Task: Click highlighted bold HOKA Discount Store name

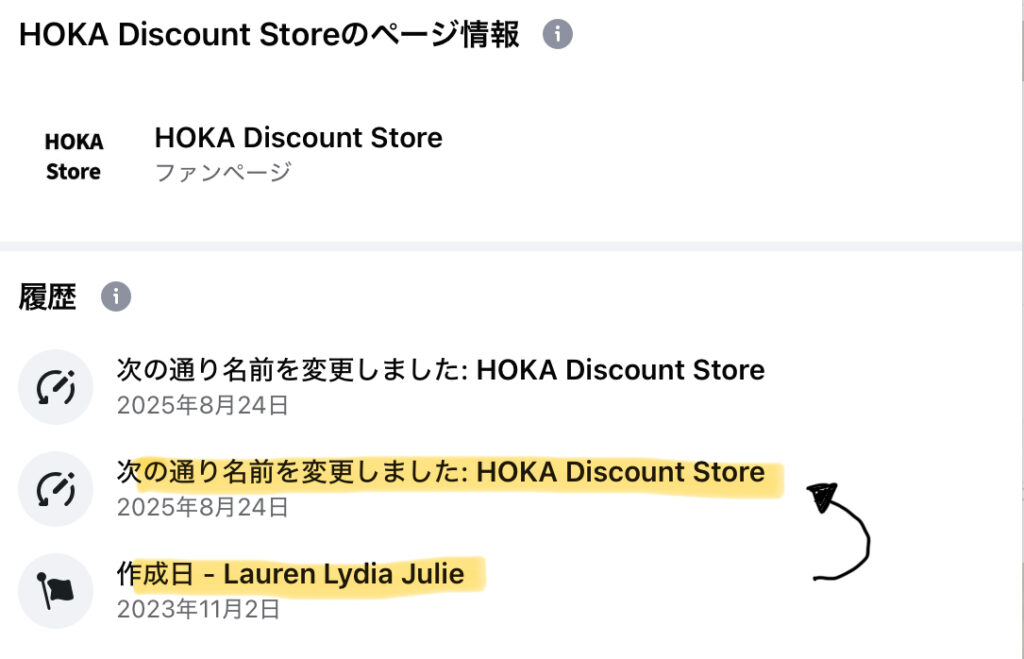Action: click(620, 472)
